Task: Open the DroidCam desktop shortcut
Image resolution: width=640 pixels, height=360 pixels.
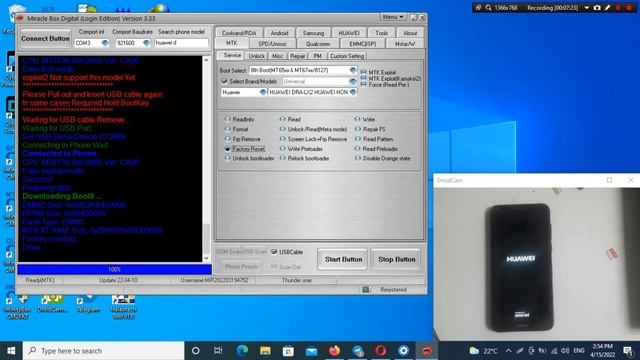Action: pos(52,303)
